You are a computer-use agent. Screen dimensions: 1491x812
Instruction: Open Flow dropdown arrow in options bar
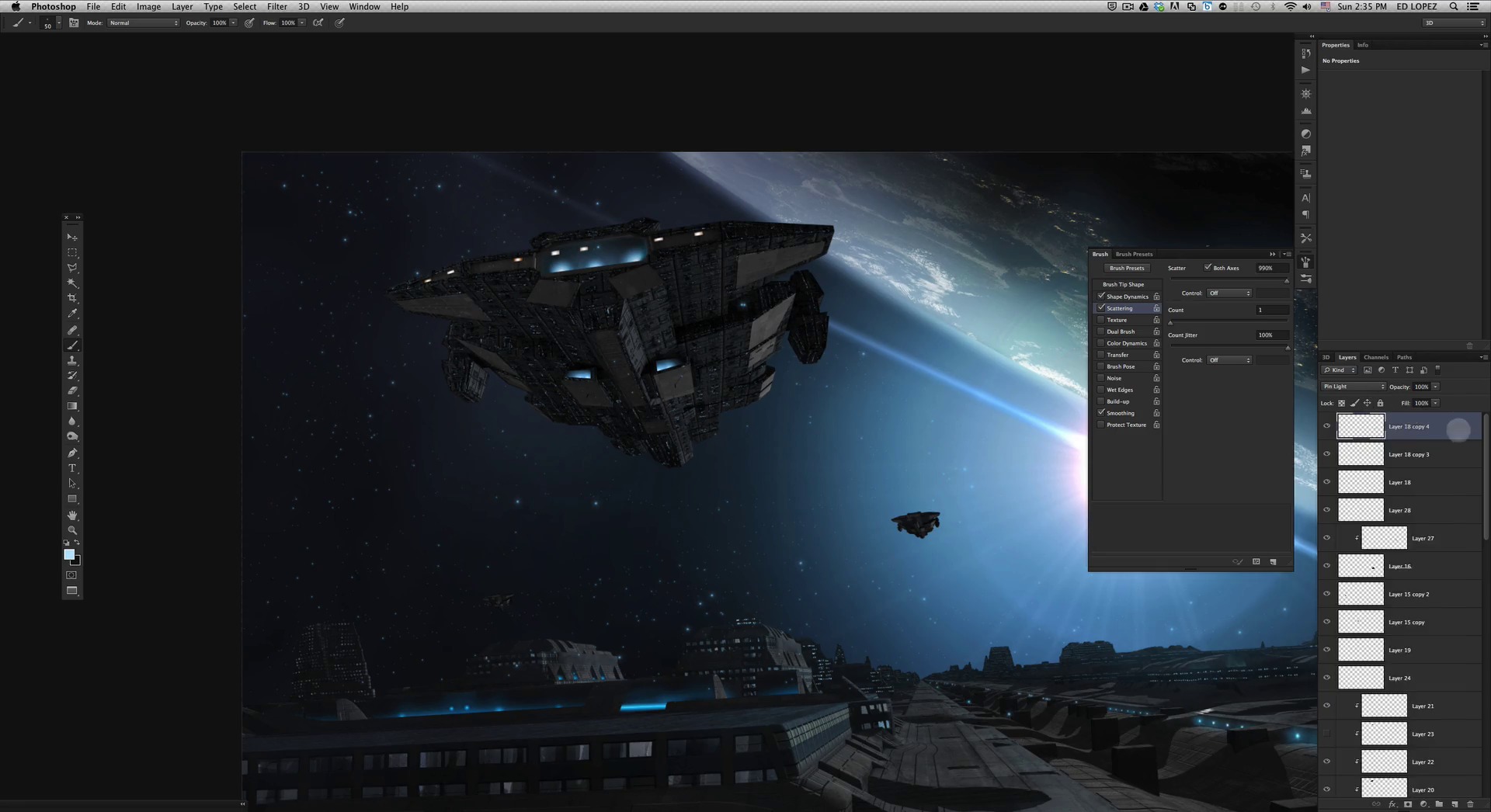[301, 23]
